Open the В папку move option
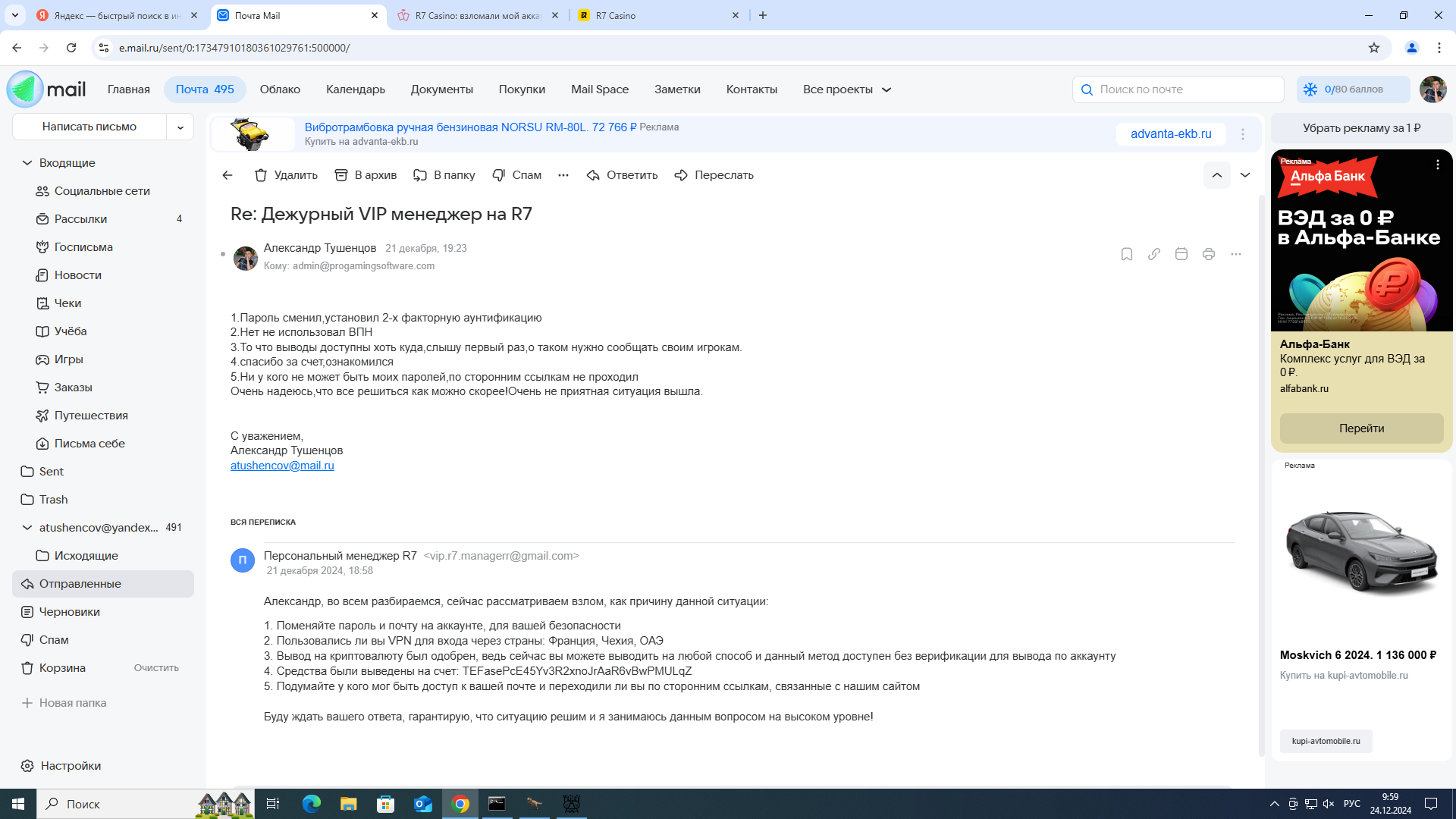 pos(444,175)
